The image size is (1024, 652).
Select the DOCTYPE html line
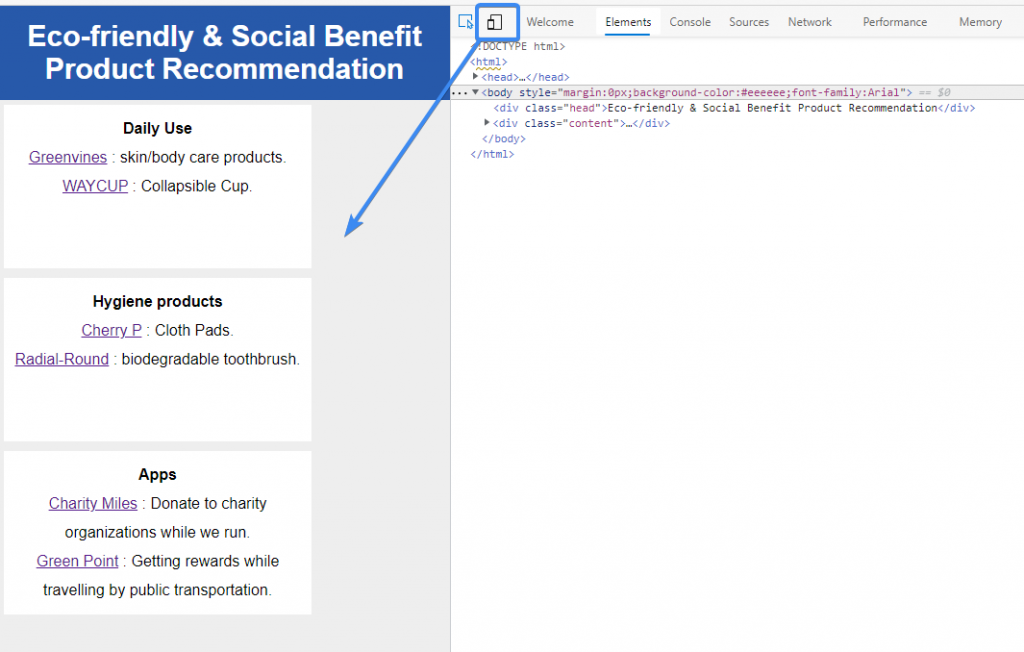click(x=520, y=46)
